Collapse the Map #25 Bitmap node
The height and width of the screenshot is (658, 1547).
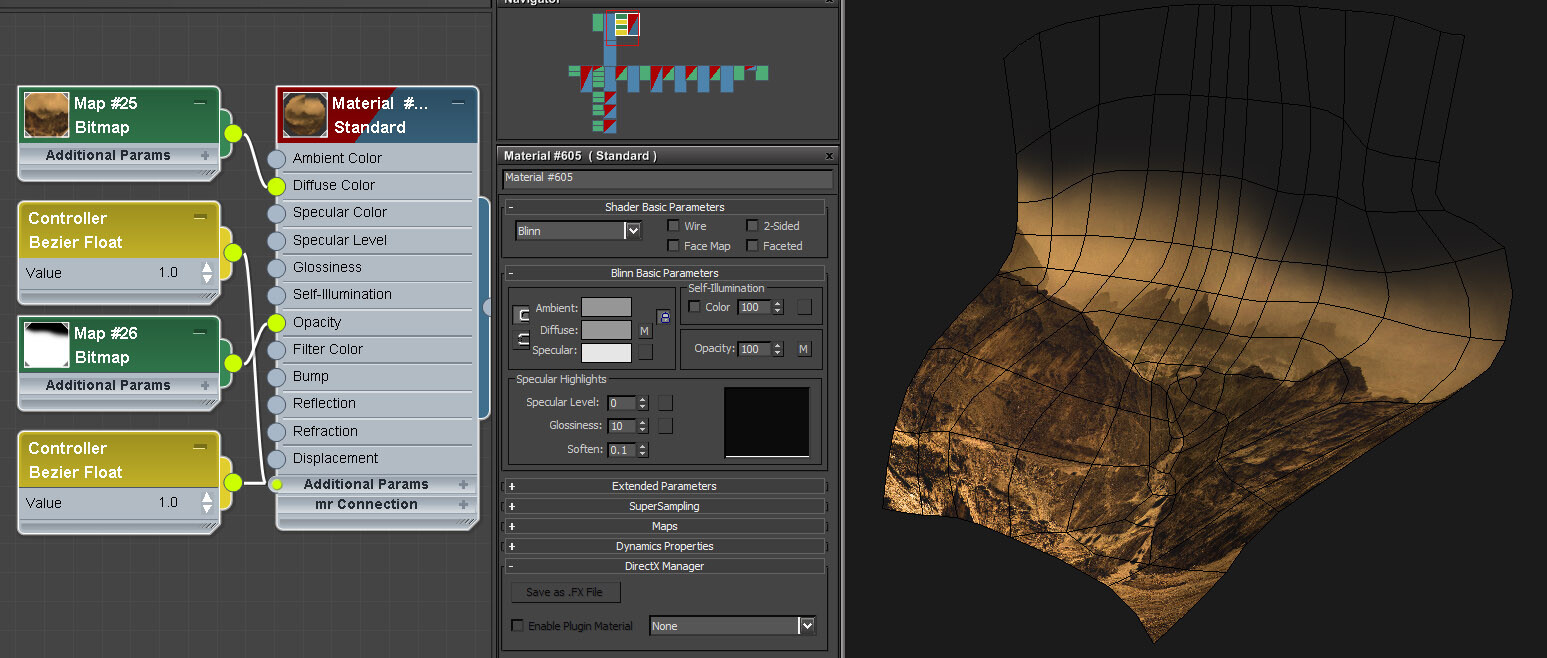point(200,103)
